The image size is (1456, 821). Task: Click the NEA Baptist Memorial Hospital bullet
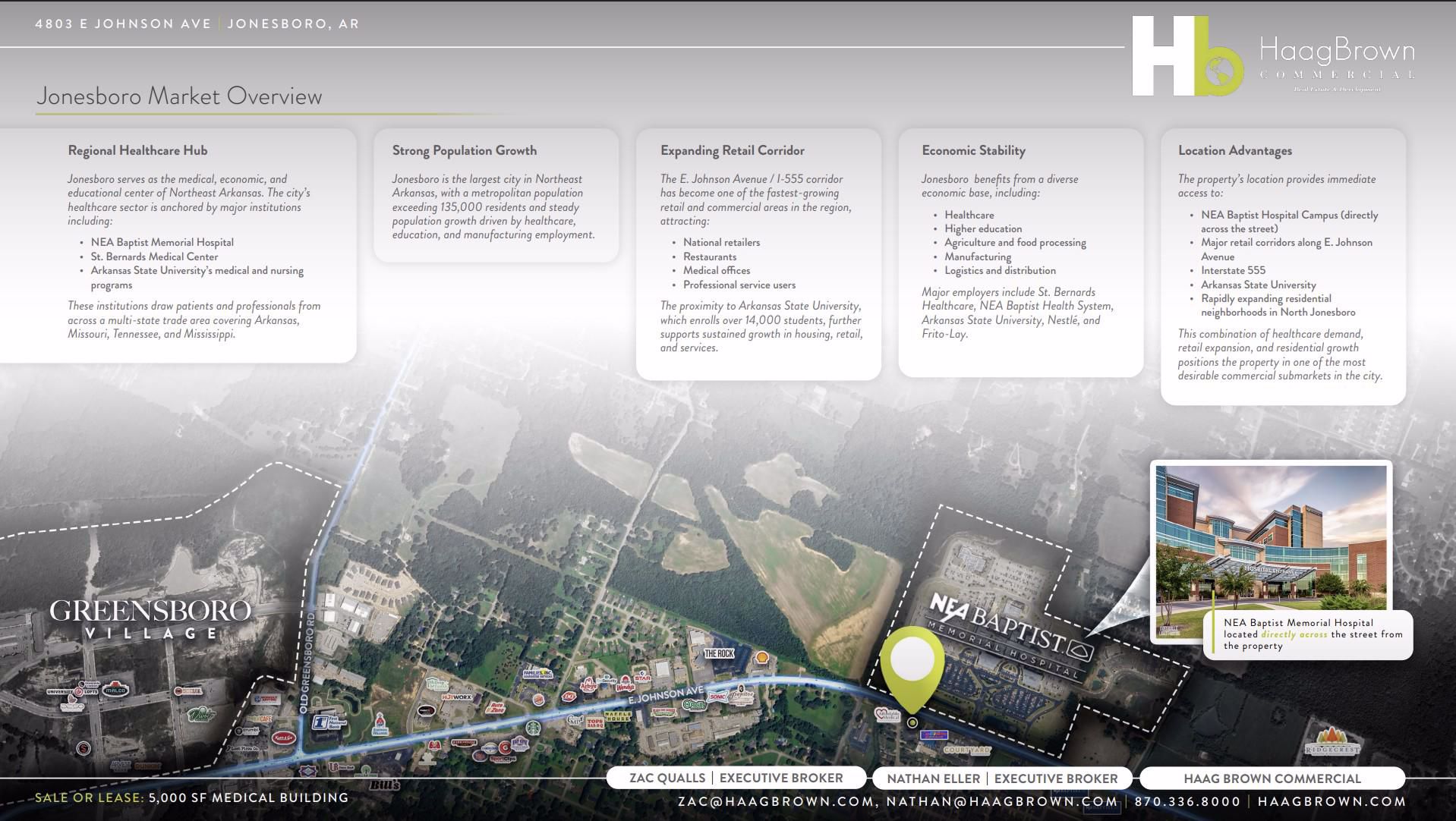click(162, 242)
